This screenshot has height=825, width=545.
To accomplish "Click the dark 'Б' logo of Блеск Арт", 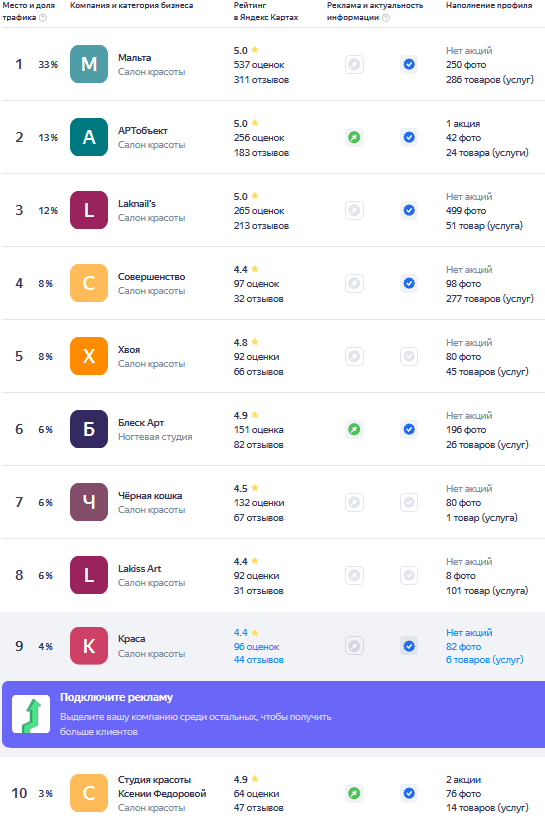I will point(89,429).
